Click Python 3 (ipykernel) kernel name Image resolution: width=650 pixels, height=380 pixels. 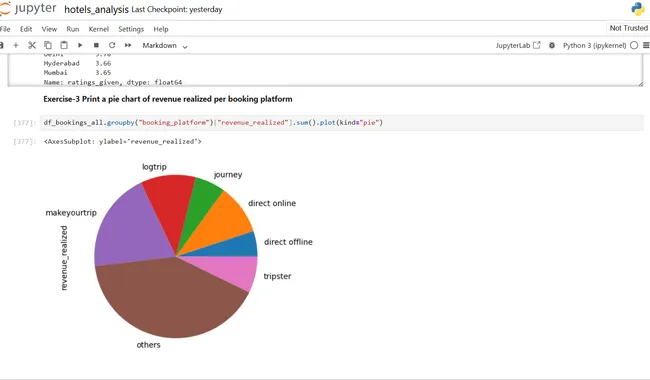pyautogui.click(x=594, y=45)
